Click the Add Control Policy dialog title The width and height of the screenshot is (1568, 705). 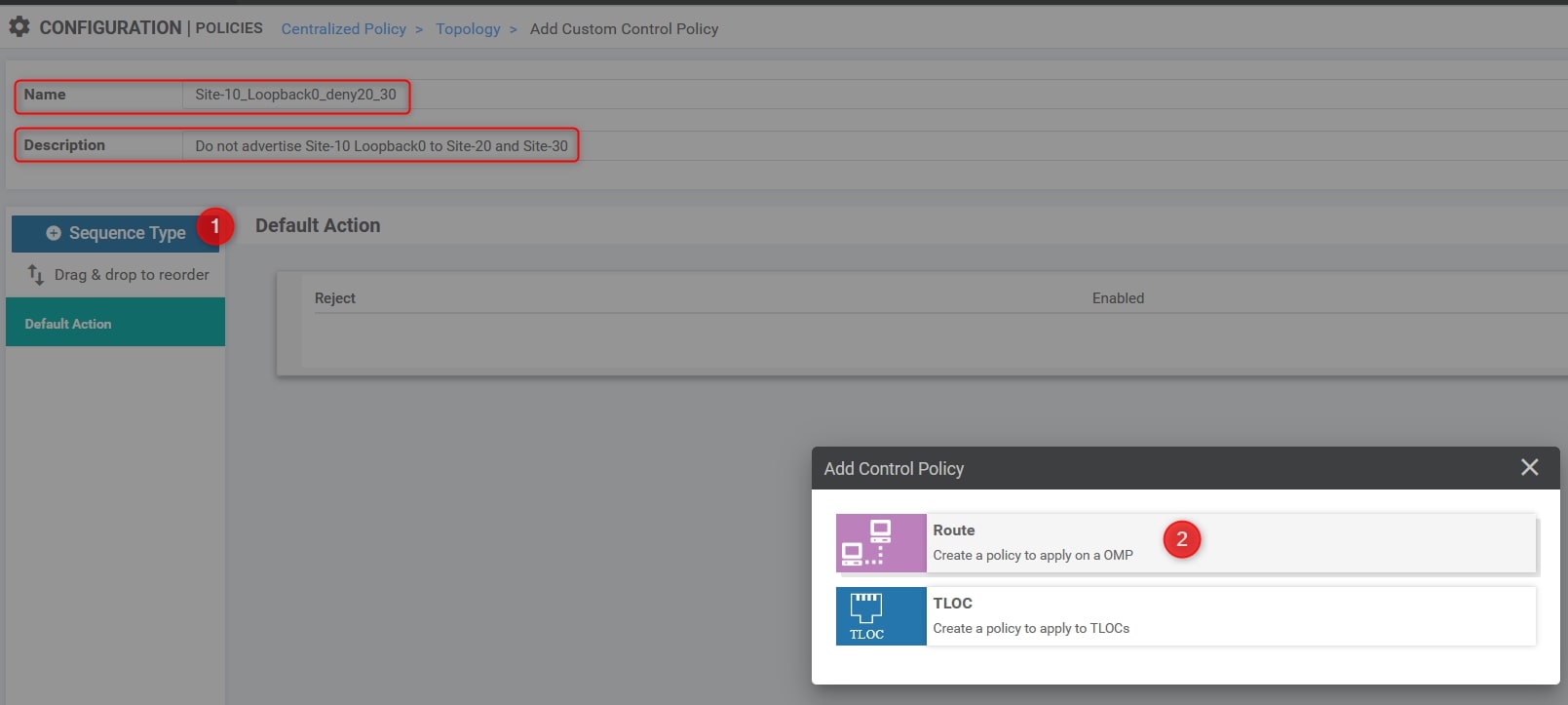(894, 469)
